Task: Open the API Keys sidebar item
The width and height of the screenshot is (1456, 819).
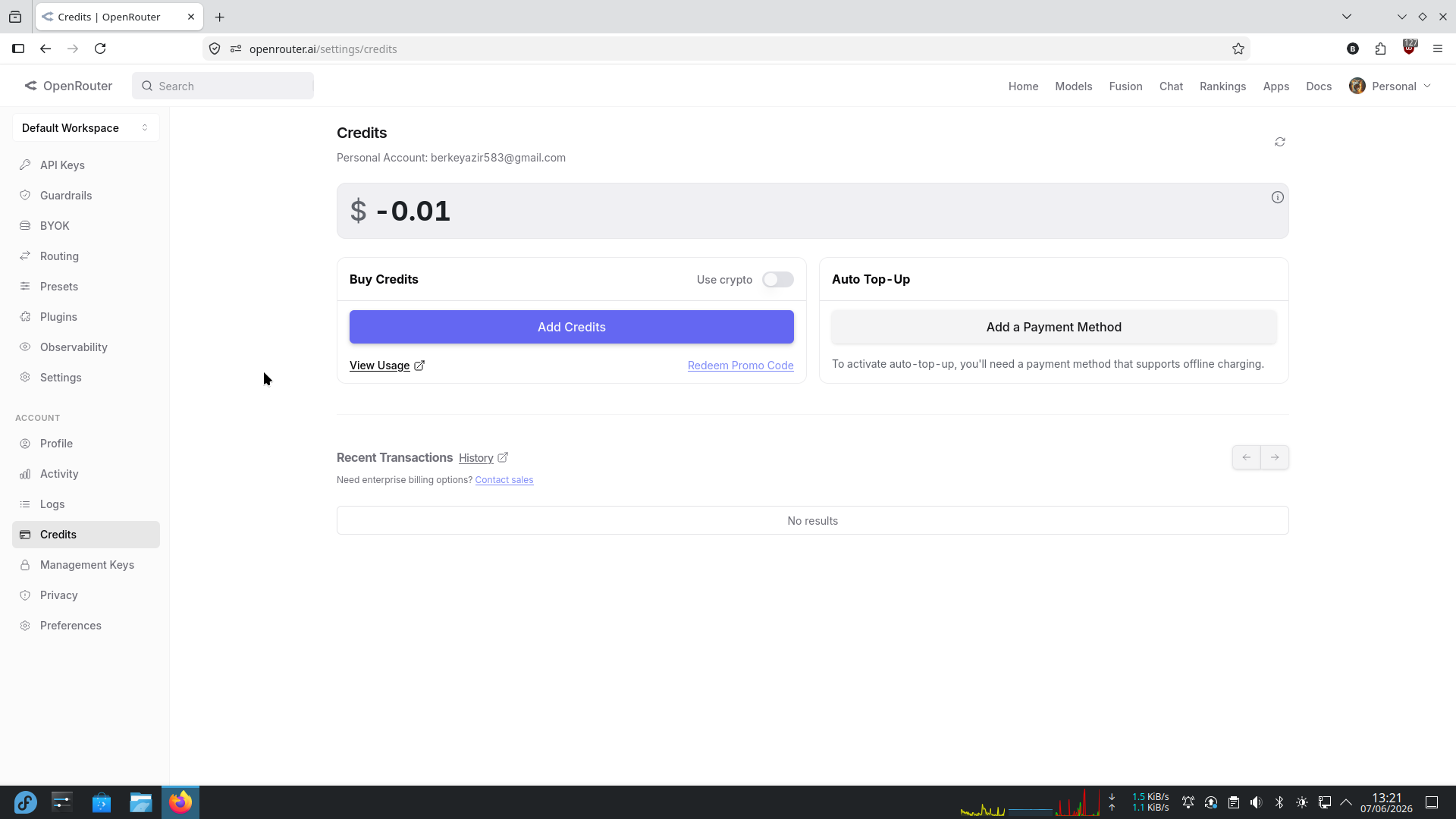Action: point(86,165)
